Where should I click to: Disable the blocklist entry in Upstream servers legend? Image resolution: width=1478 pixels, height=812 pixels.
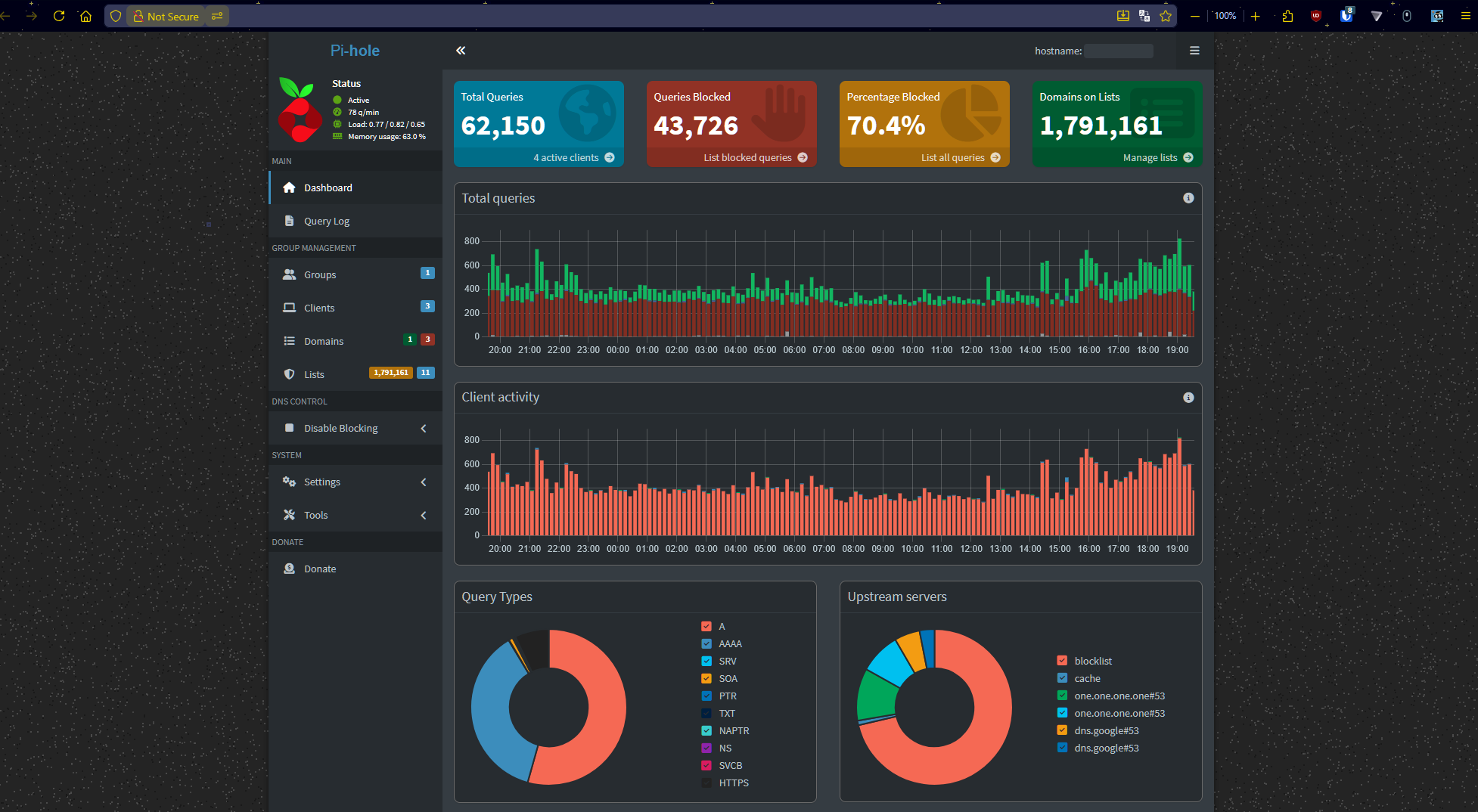pyautogui.click(x=1062, y=660)
